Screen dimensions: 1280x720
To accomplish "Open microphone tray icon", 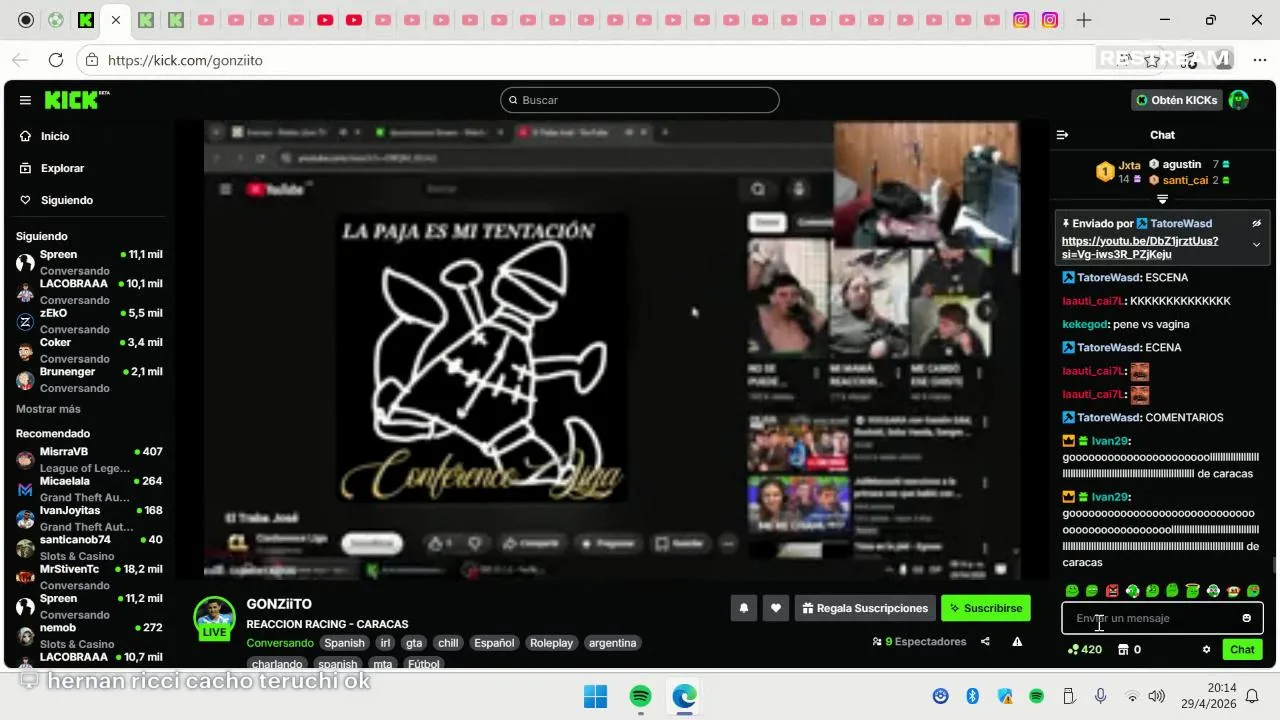I will tap(1100, 696).
